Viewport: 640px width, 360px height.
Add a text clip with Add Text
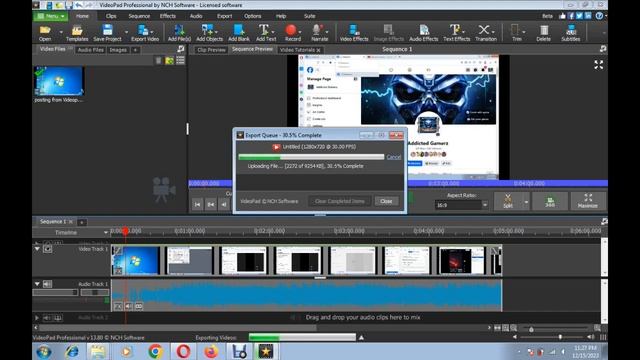pyautogui.click(x=266, y=33)
